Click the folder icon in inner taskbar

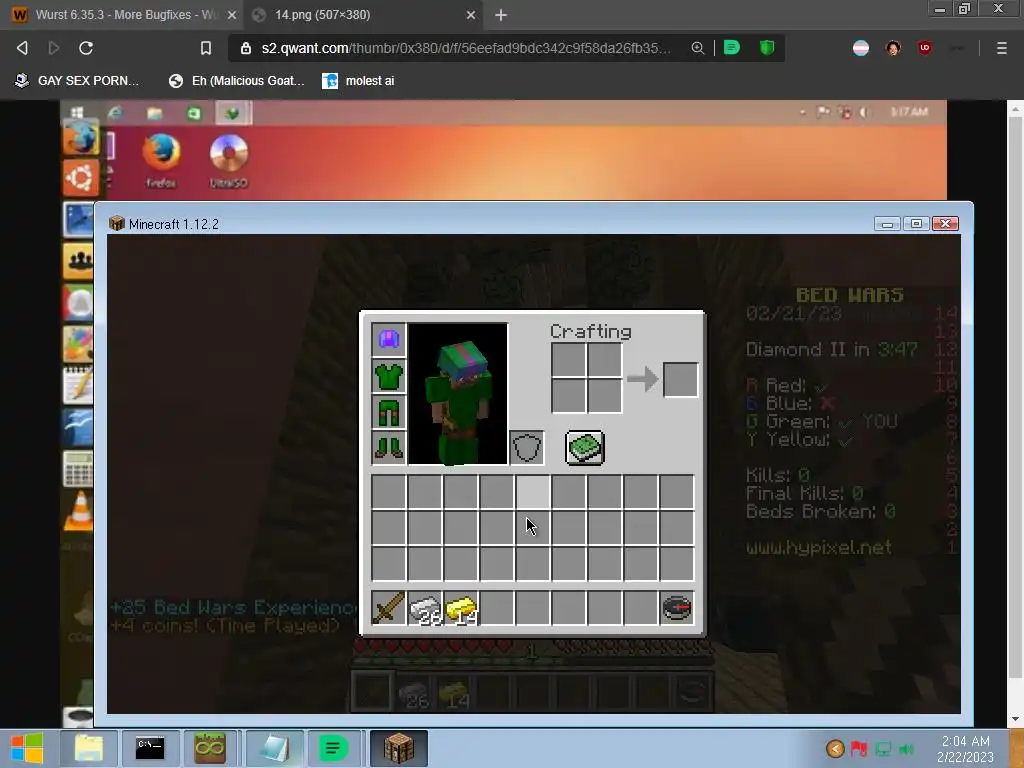click(x=155, y=113)
